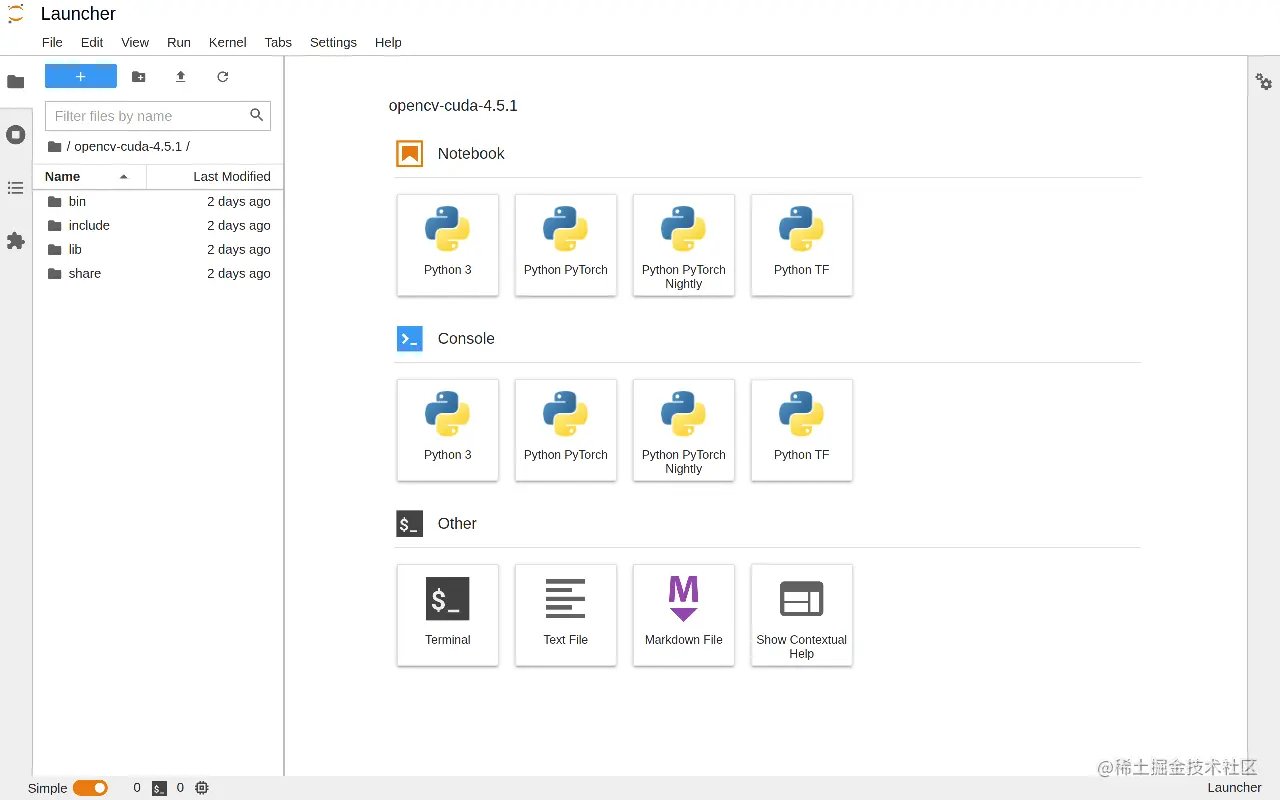The height and width of the screenshot is (800, 1280).
Task: Open the Kernel menu
Action: tap(228, 42)
